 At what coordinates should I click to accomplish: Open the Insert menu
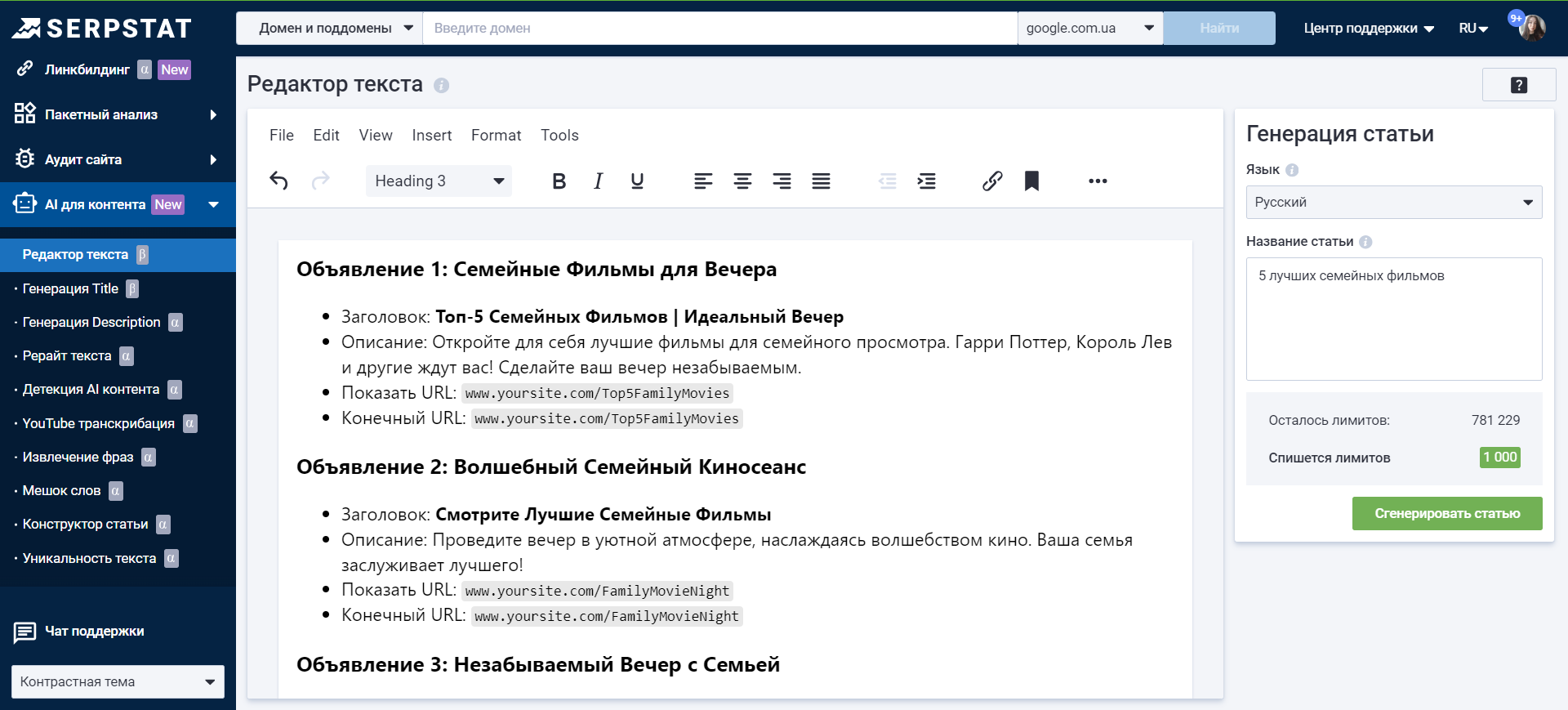coord(431,135)
